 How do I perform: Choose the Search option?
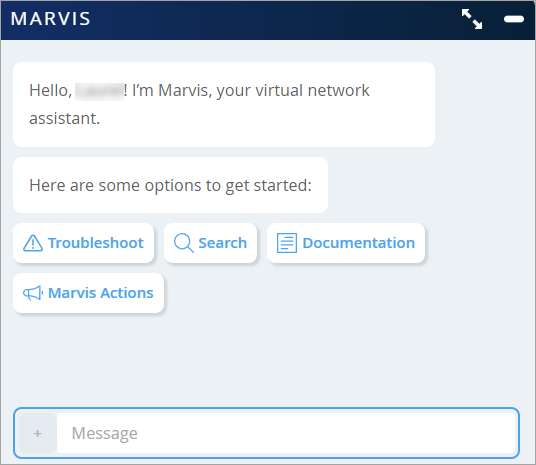[x=210, y=243]
